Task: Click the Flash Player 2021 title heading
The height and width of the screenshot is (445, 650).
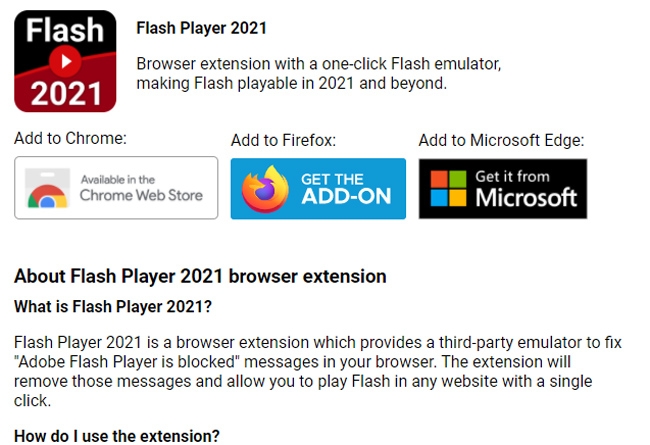Action: click(x=201, y=28)
